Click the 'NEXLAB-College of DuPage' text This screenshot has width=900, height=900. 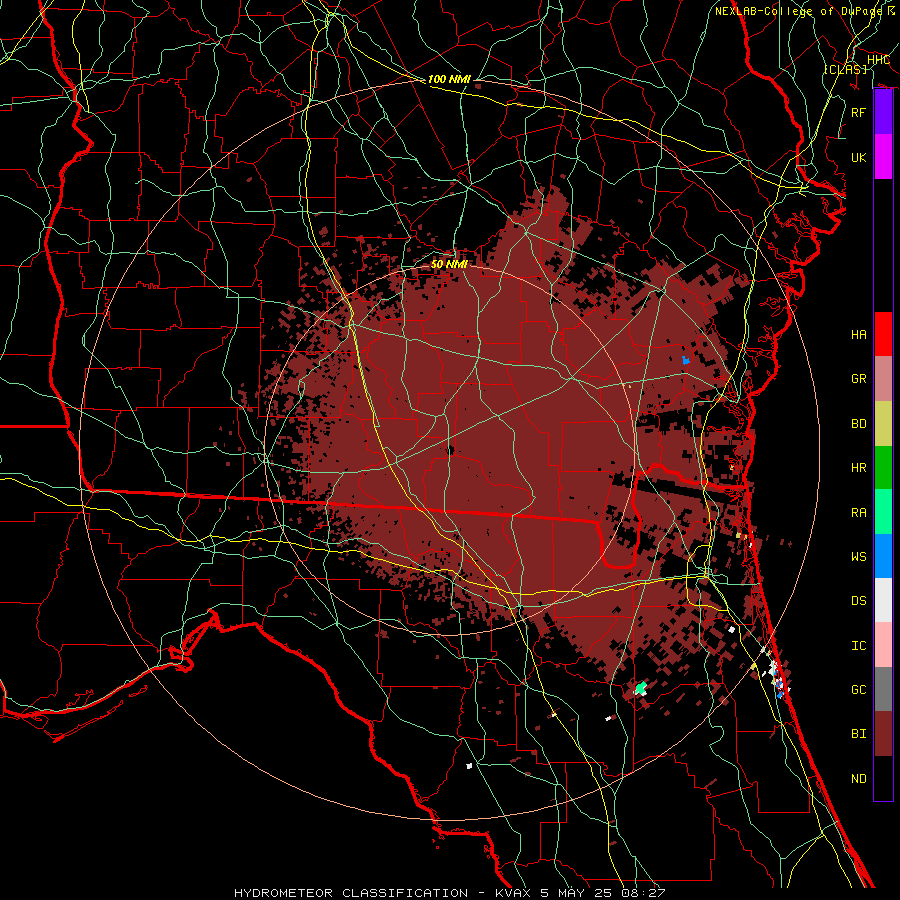801,11
